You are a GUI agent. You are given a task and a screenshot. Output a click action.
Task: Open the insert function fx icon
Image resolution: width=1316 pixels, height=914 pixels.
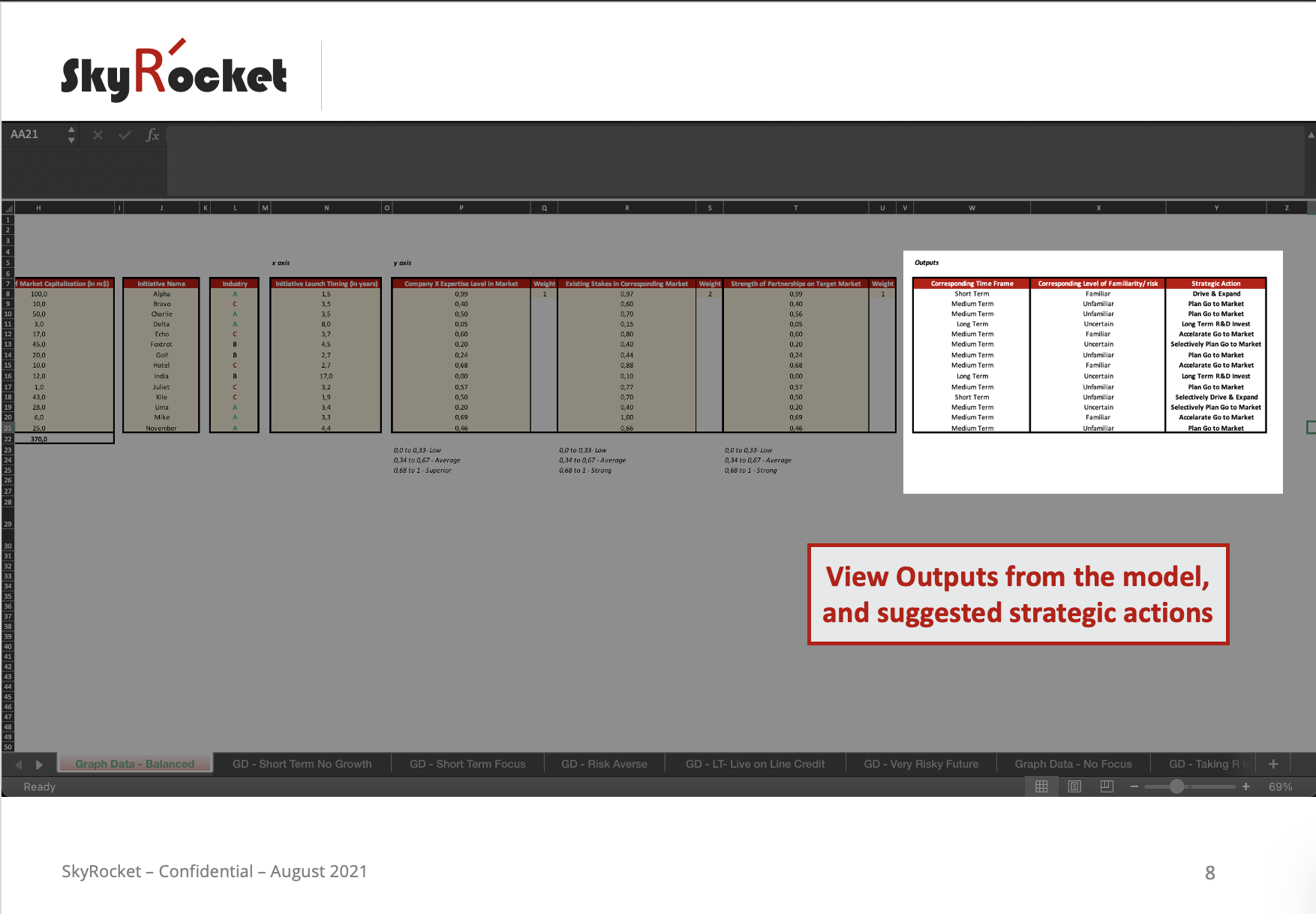[x=152, y=135]
